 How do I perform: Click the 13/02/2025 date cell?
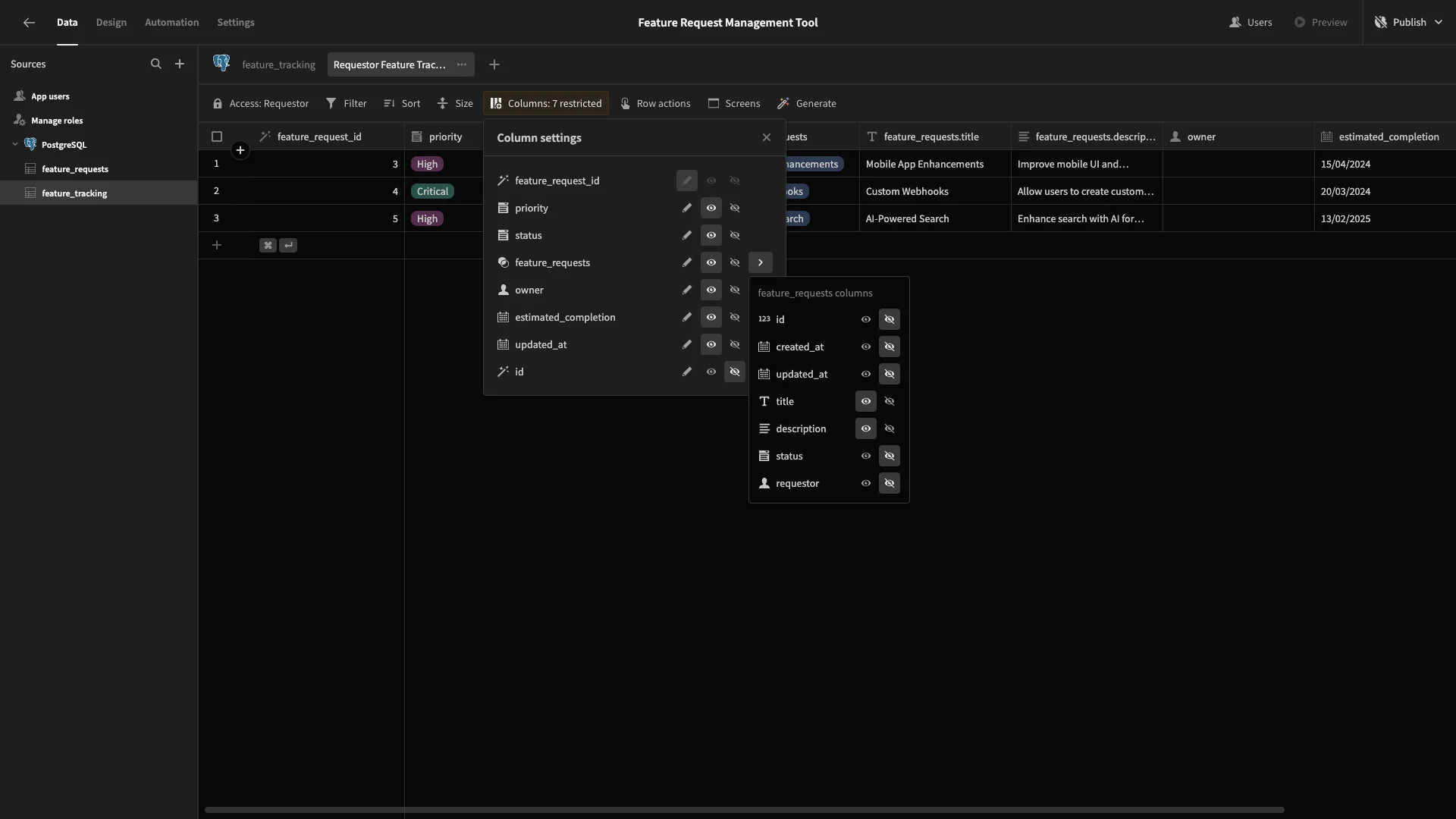1385,218
